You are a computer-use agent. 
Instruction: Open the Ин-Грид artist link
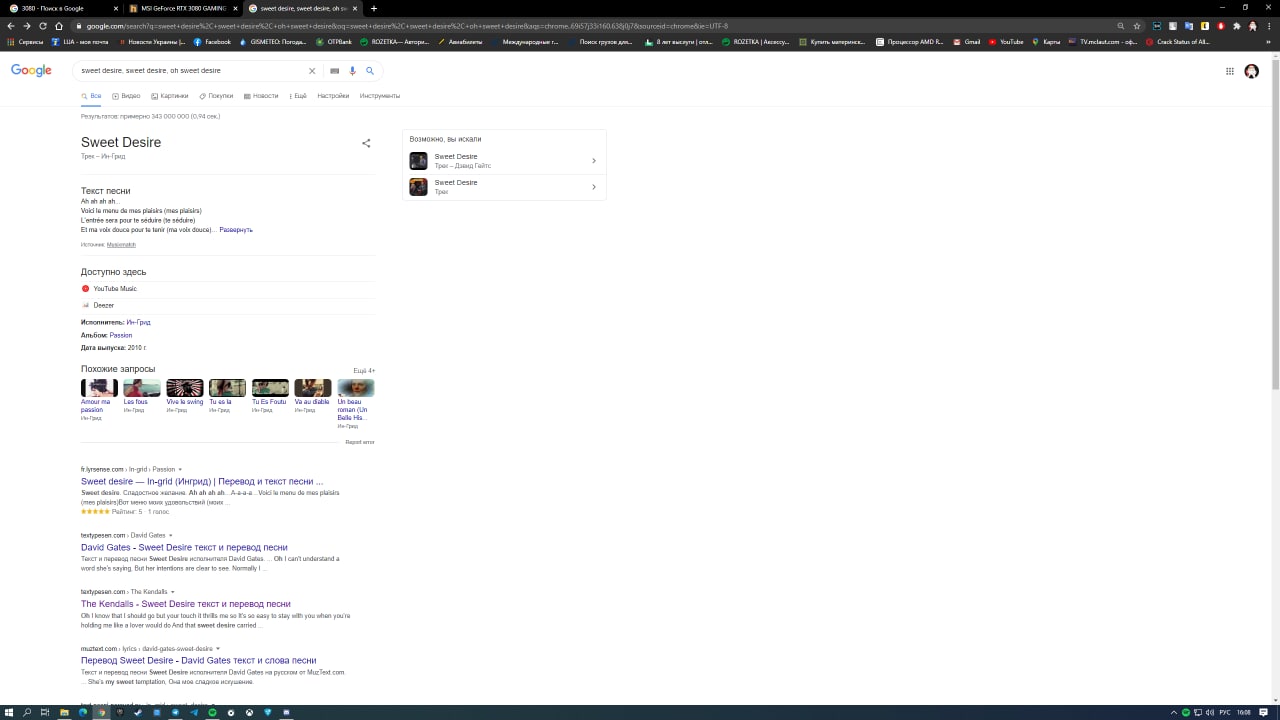[x=138, y=322]
